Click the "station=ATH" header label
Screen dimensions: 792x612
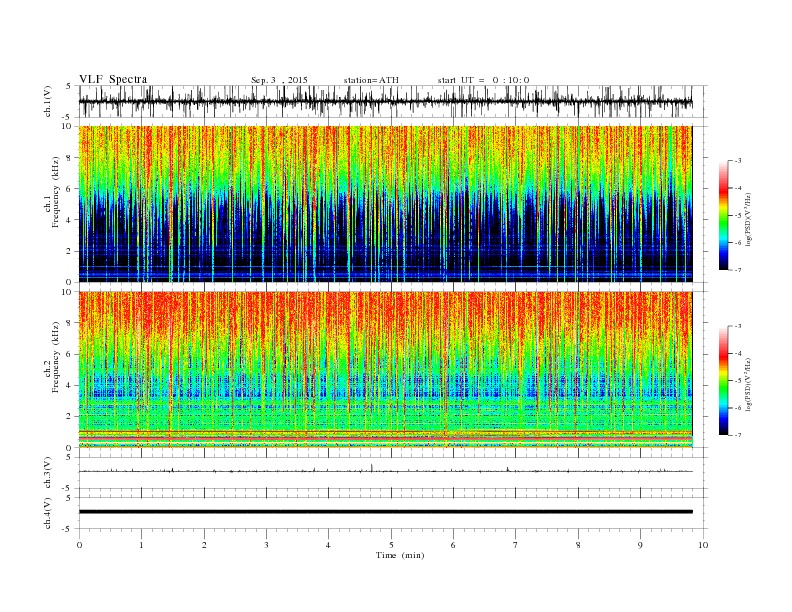(371, 80)
